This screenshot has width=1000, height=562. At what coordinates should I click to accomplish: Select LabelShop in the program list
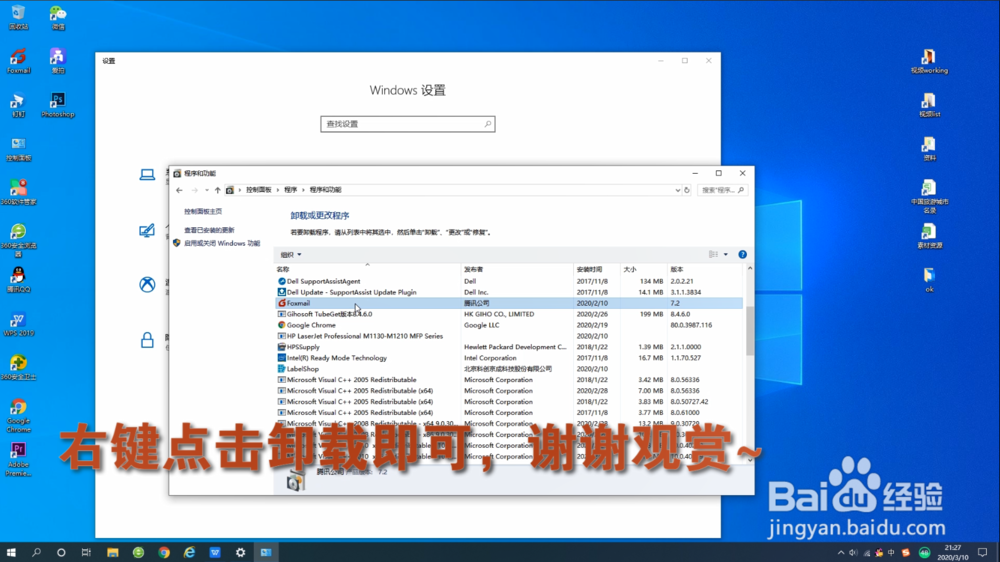(x=508, y=369)
